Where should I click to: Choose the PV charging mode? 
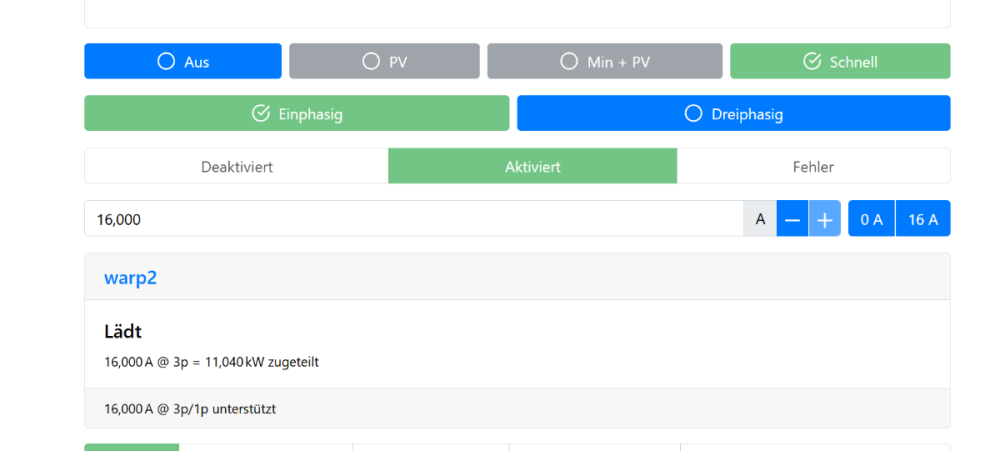pyautogui.click(x=384, y=61)
